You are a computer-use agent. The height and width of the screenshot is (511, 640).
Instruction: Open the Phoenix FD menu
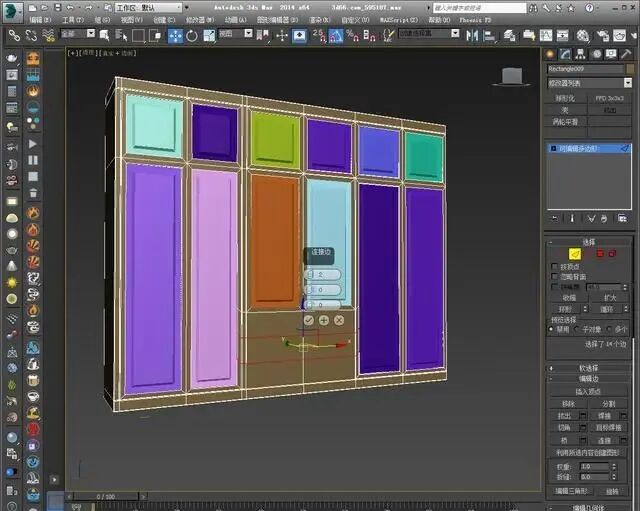(475, 20)
